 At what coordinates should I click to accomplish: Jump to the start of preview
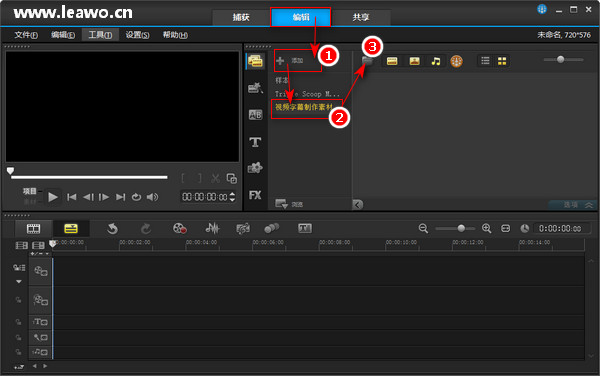[x=72, y=197]
